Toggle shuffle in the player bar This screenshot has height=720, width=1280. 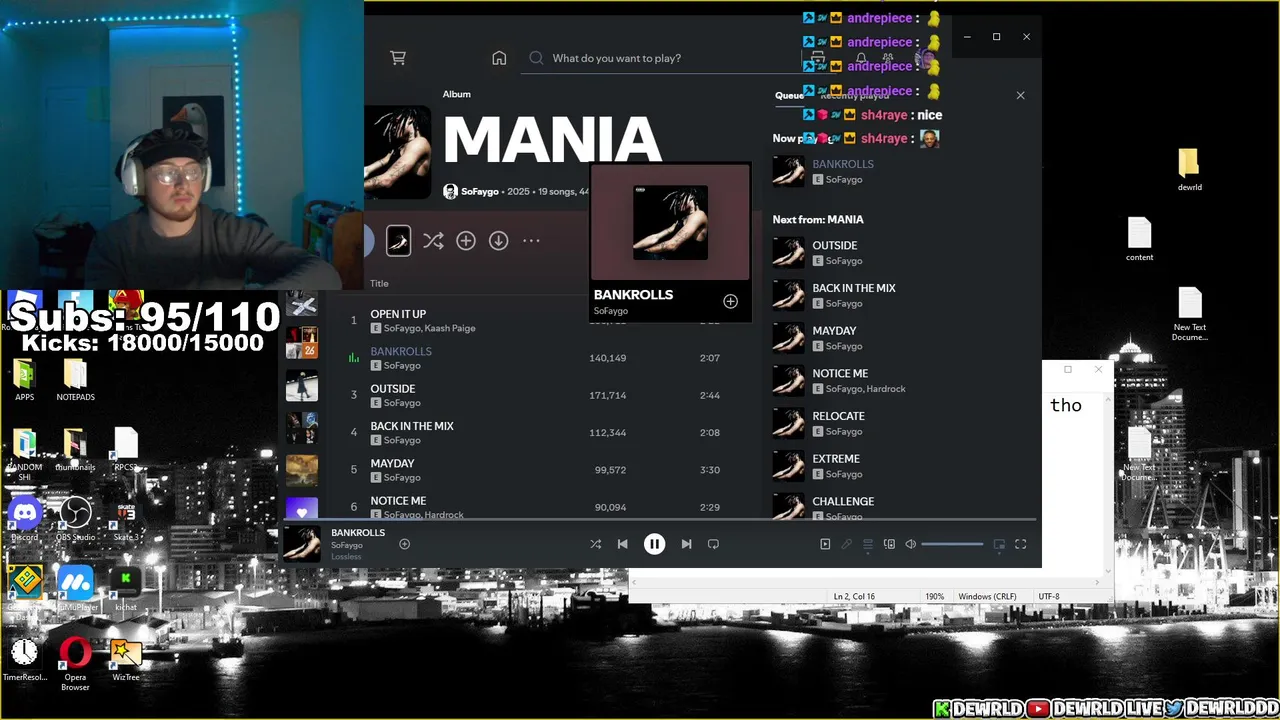(x=595, y=544)
